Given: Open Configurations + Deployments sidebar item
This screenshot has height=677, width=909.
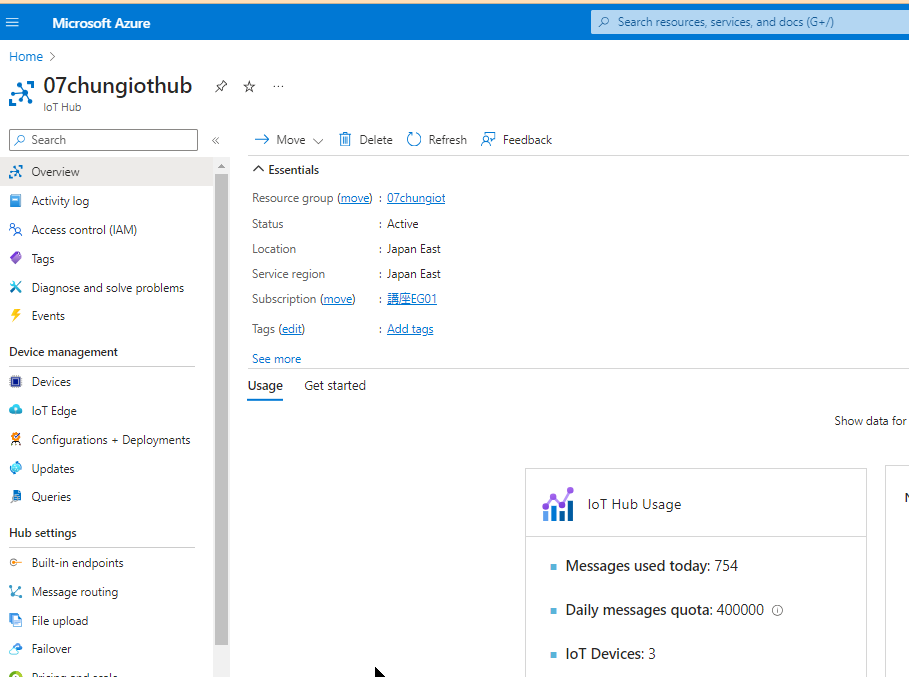Looking at the screenshot, I should (107, 439).
